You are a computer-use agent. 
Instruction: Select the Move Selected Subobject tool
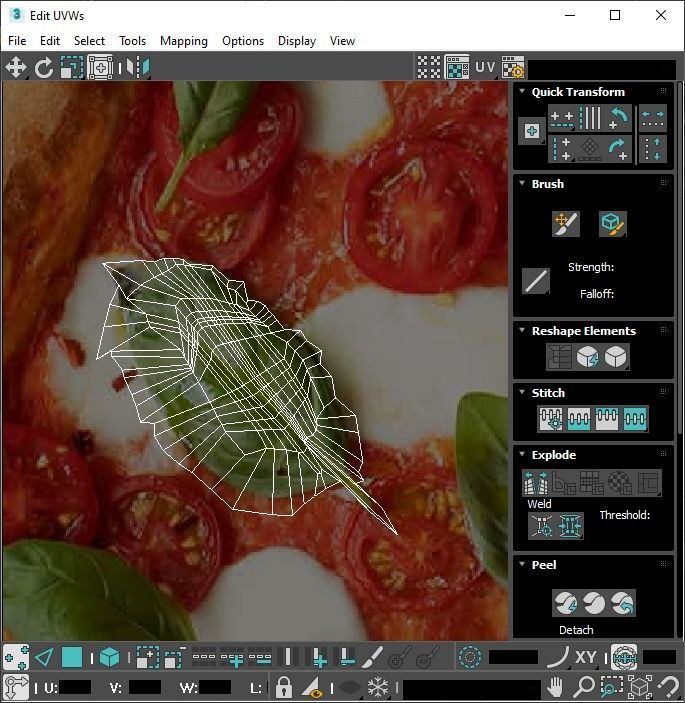16,68
